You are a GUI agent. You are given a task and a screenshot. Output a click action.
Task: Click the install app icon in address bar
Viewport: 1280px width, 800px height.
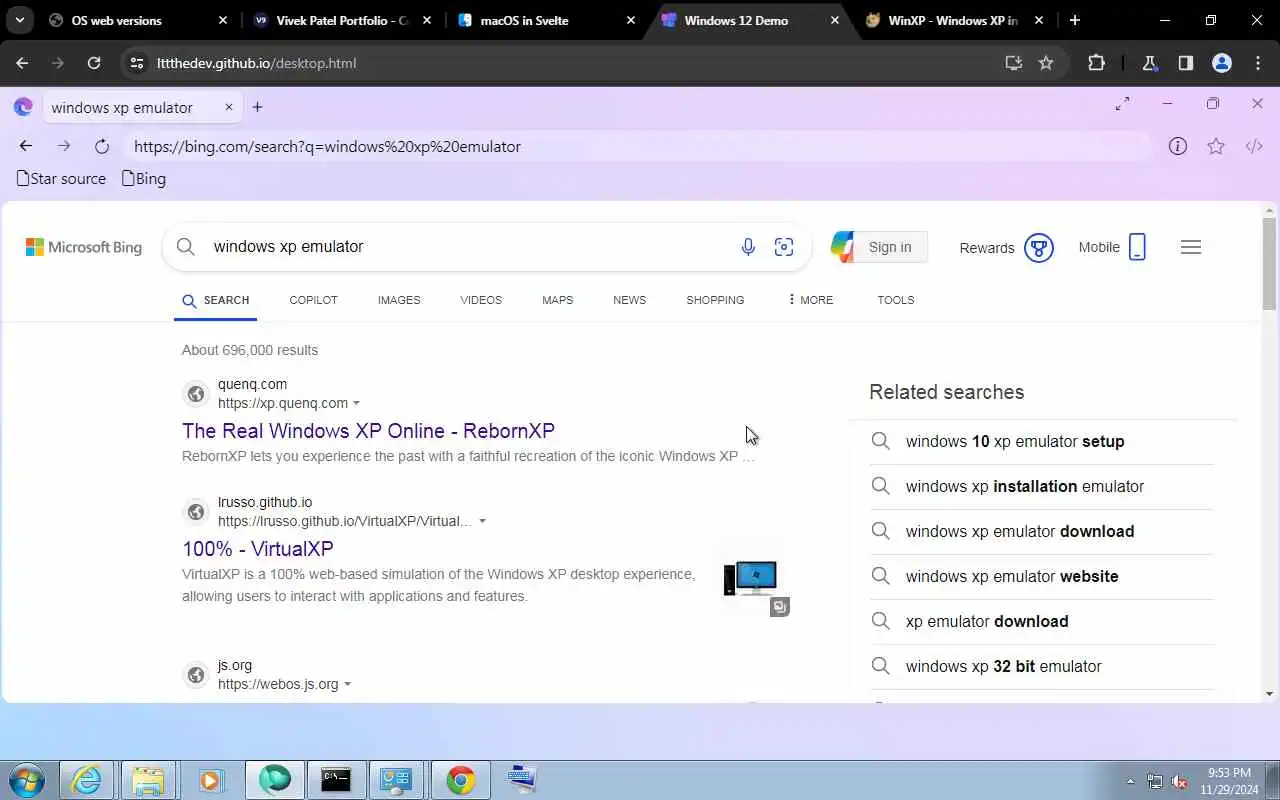click(1013, 63)
